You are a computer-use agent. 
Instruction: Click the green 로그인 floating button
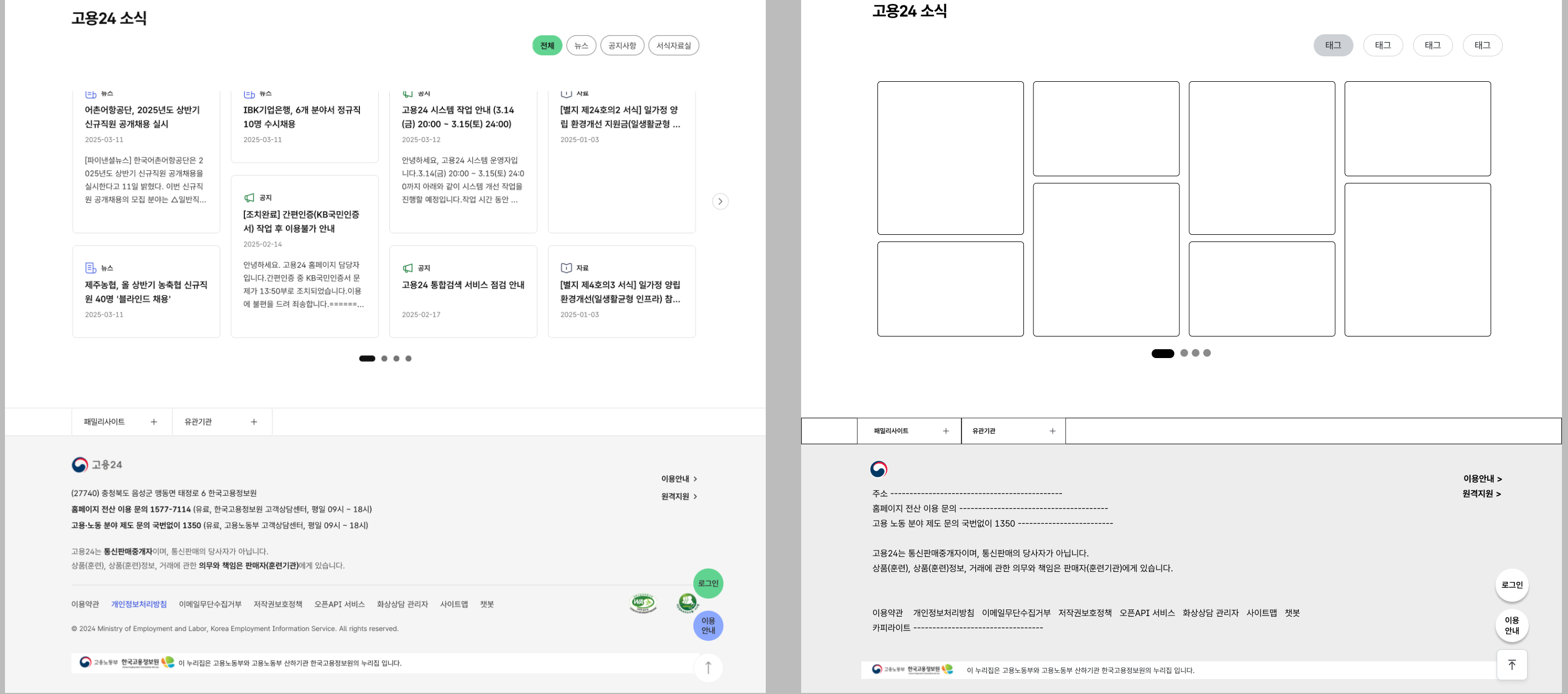click(708, 583)
